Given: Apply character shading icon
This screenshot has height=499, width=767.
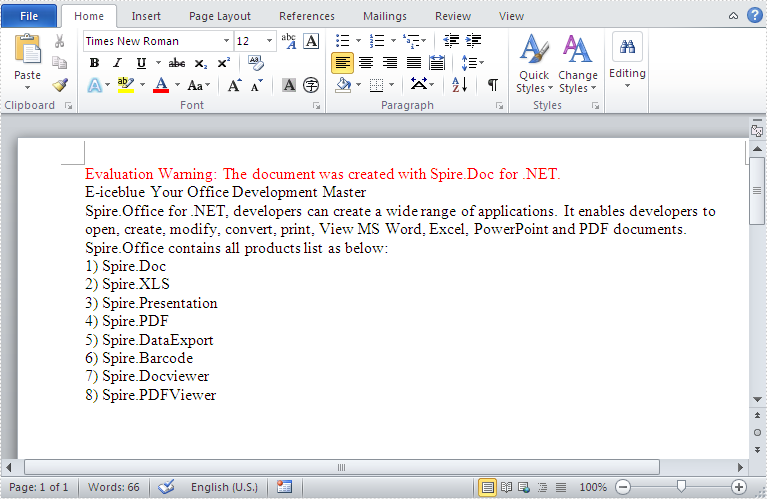Looking at the screenshot, I should click(289, 85).
